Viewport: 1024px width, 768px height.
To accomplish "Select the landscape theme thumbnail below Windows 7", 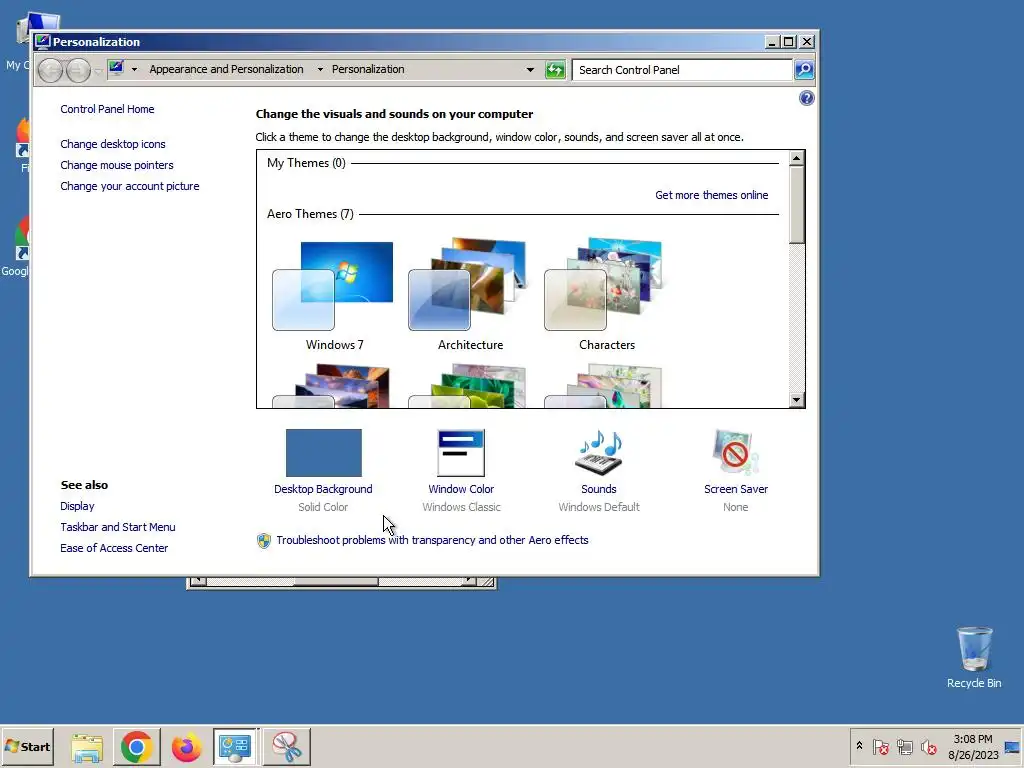I will 334,386.
